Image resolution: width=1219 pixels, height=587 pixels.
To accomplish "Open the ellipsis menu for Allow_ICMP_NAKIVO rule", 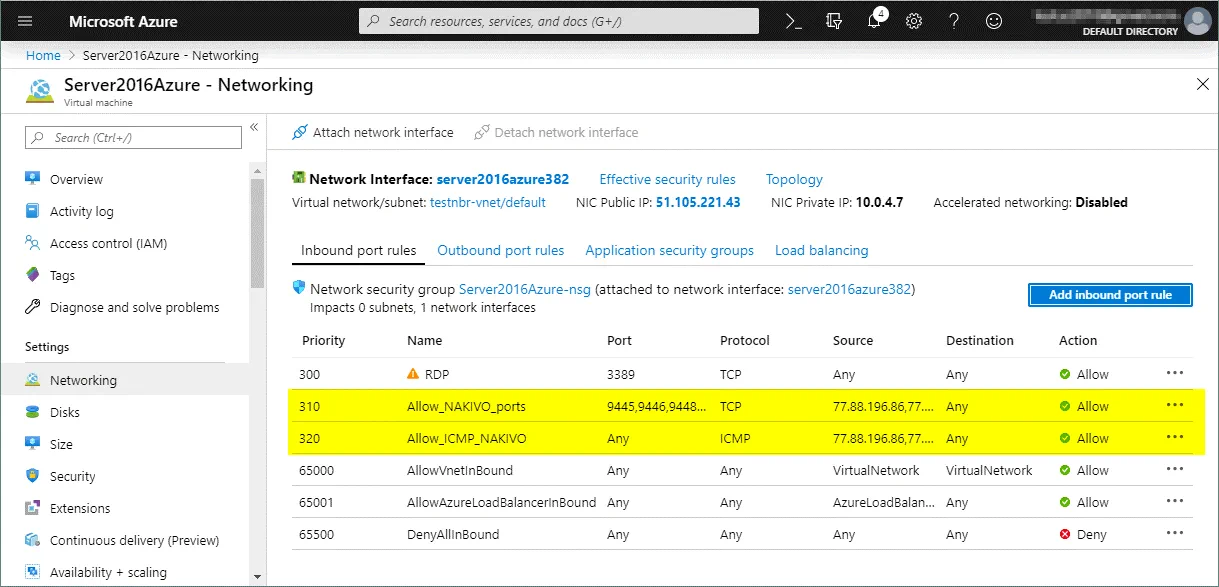I will (1175, 437).
